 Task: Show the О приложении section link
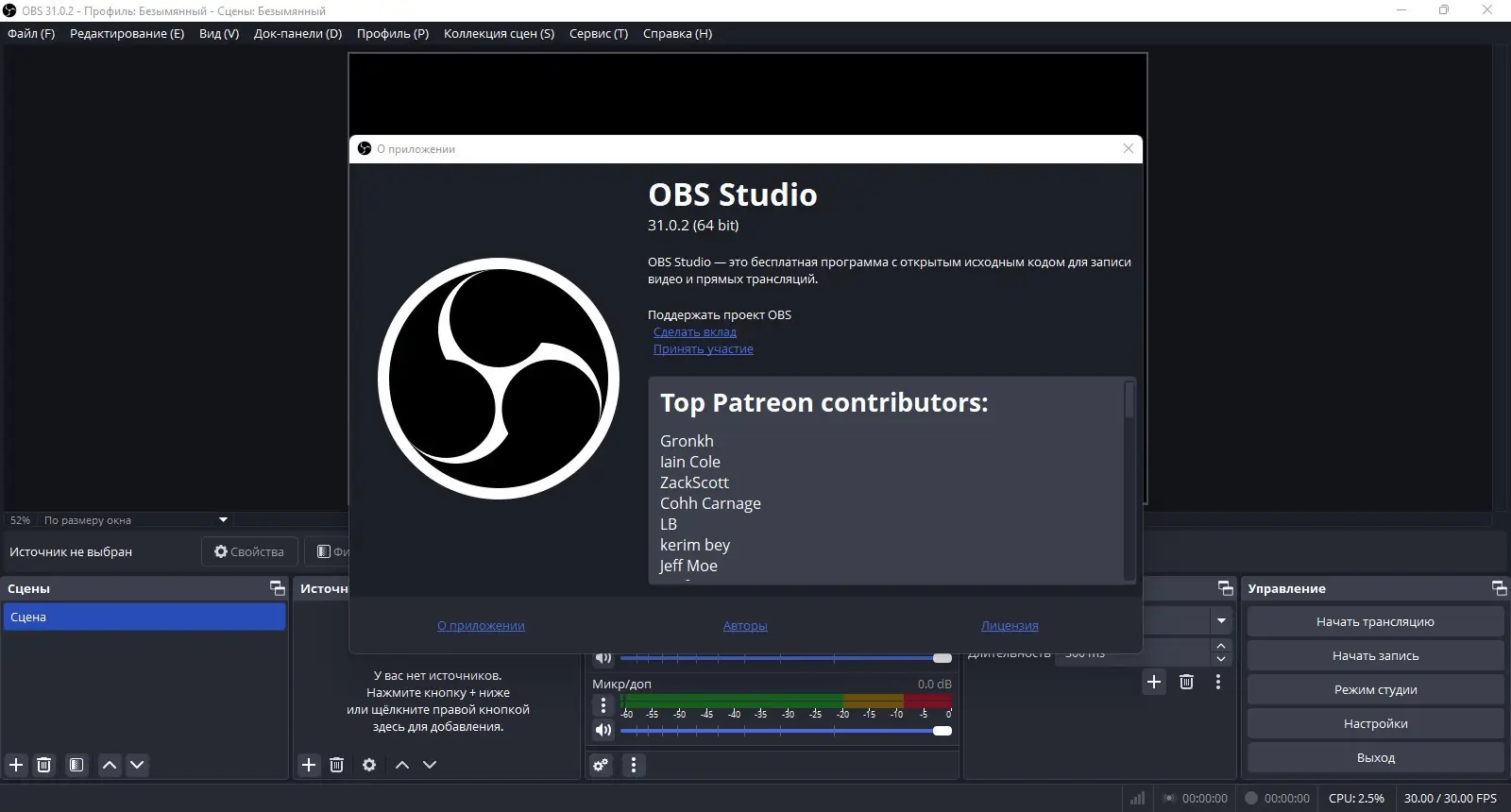(x=481, y=625)
